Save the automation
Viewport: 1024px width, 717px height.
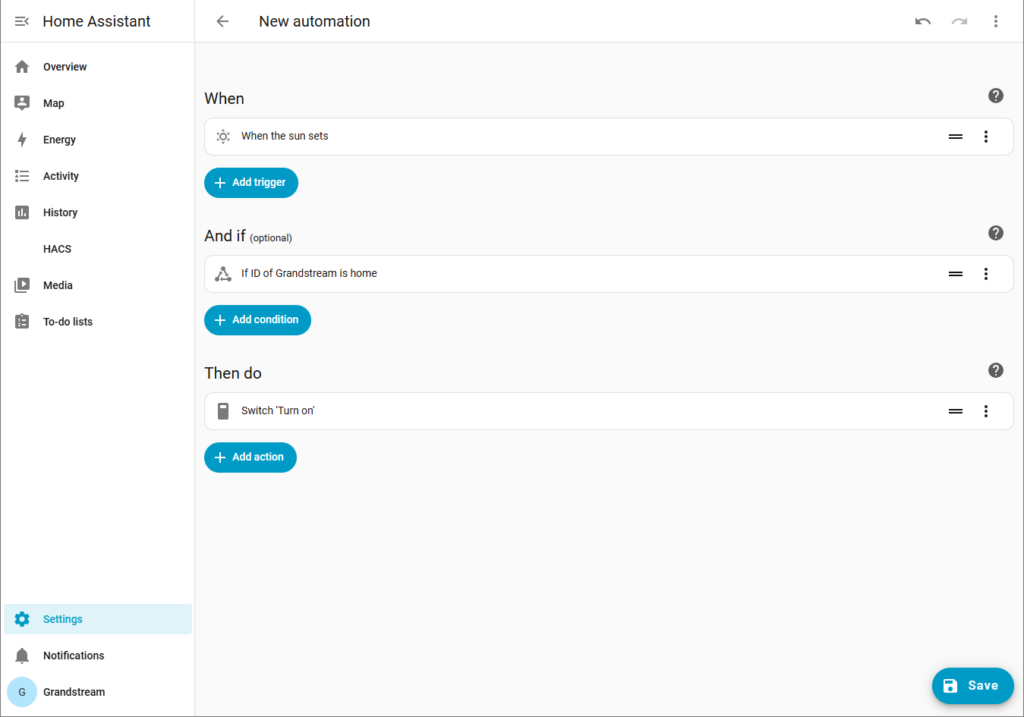coord(972,686)
